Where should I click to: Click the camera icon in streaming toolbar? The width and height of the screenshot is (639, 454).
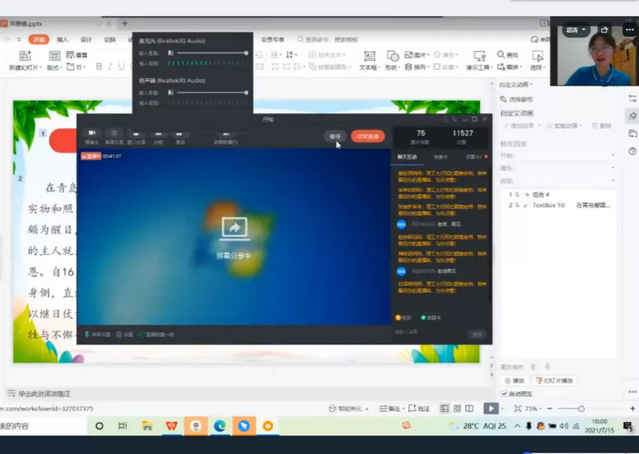(x=92, y=133)
